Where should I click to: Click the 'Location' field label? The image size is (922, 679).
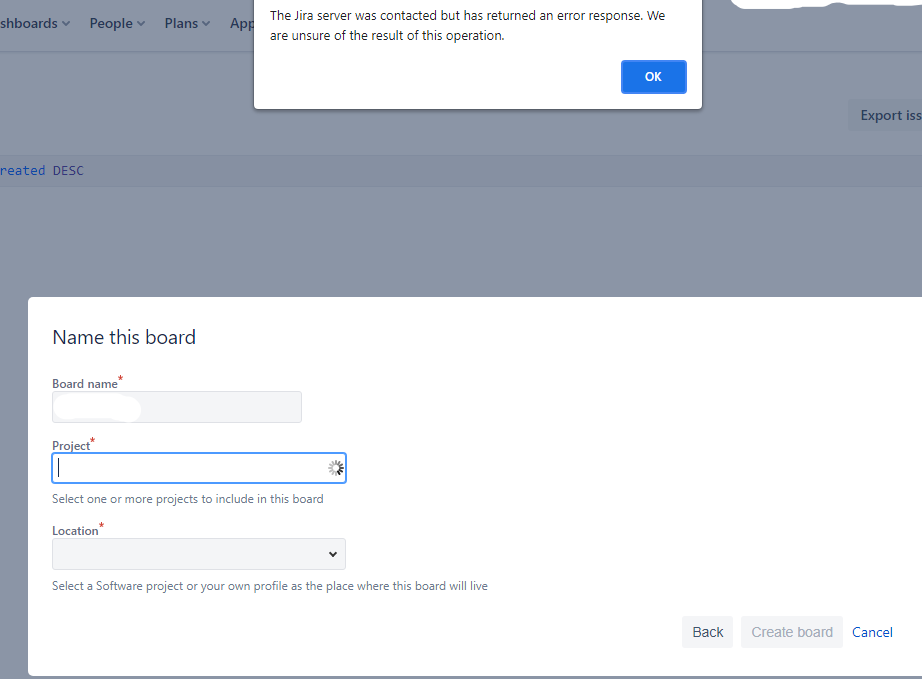[75, 531]
